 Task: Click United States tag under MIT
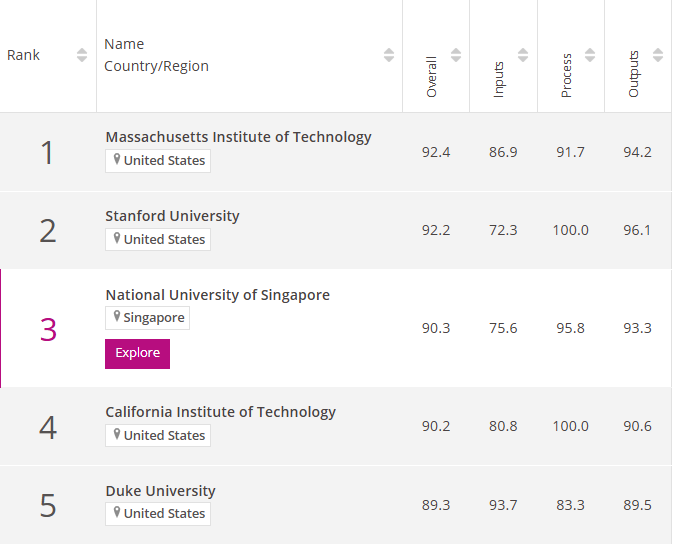[158, 160]
